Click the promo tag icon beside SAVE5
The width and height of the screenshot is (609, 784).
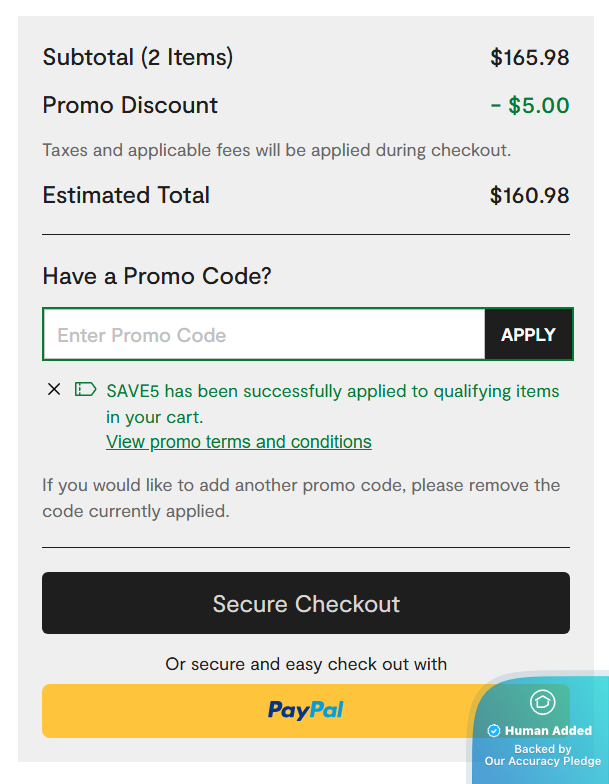[x=85, y=389]
